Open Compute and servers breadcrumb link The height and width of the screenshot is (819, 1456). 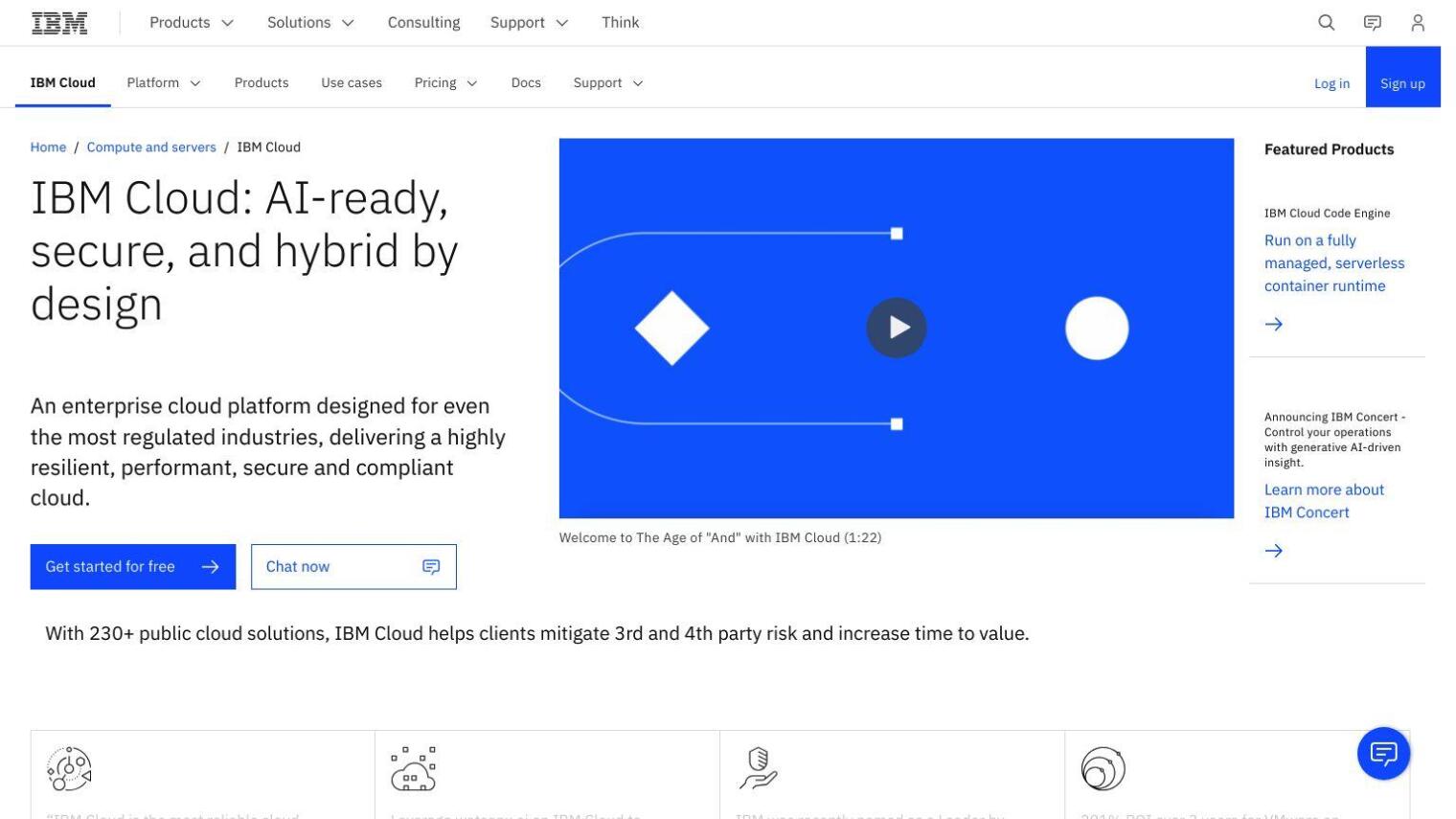pos(151,148)
